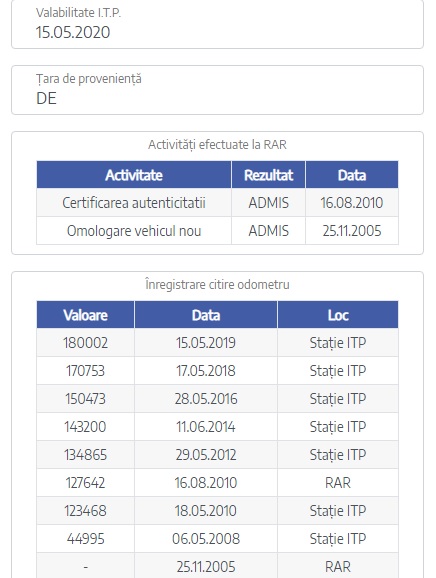This screenshot has width=436, height=578.
Task: Select the Țara de proveniență value DE
Action: pyautogui.click(x=46, y=98)
